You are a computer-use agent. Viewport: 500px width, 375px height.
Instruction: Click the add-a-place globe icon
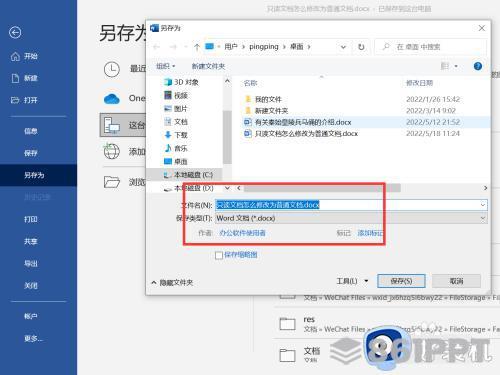click(112, 152)
